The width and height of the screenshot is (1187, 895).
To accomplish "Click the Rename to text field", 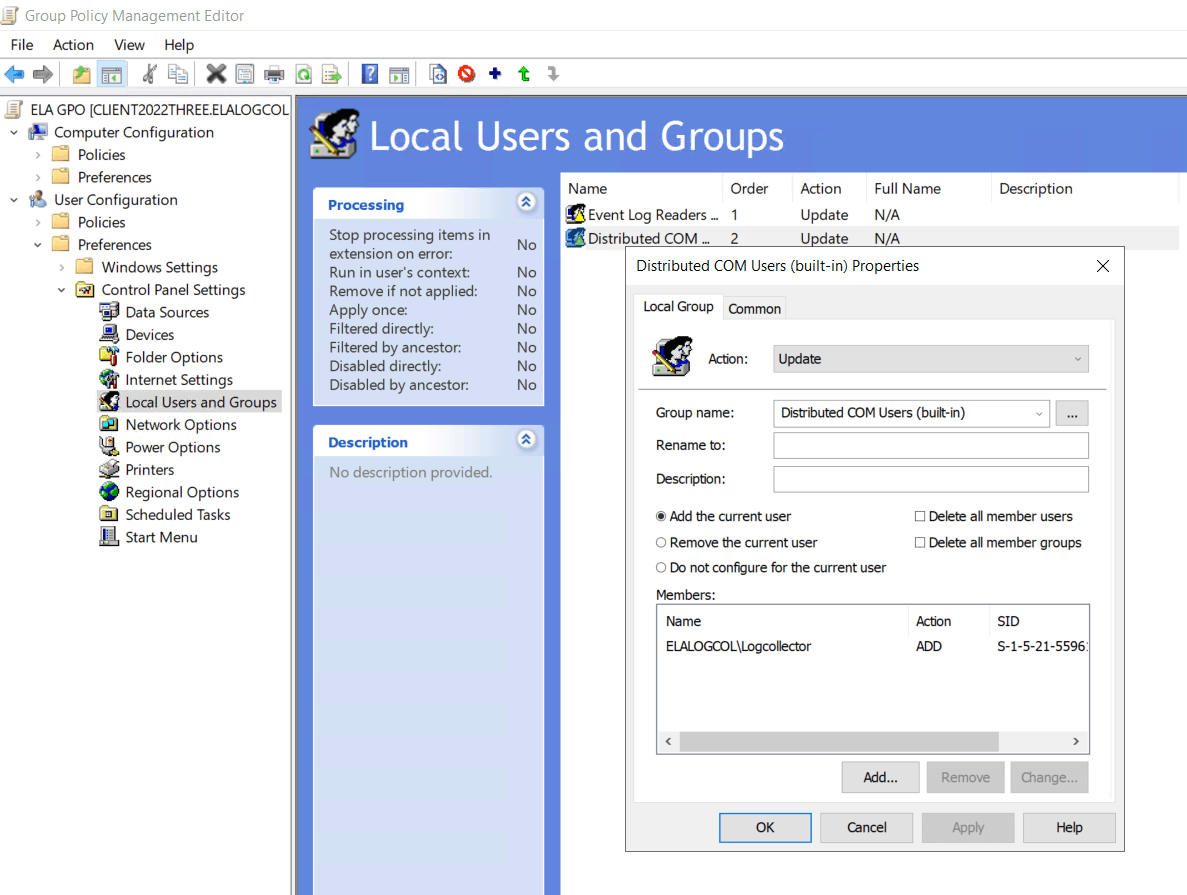I will [x=930, y=445].
